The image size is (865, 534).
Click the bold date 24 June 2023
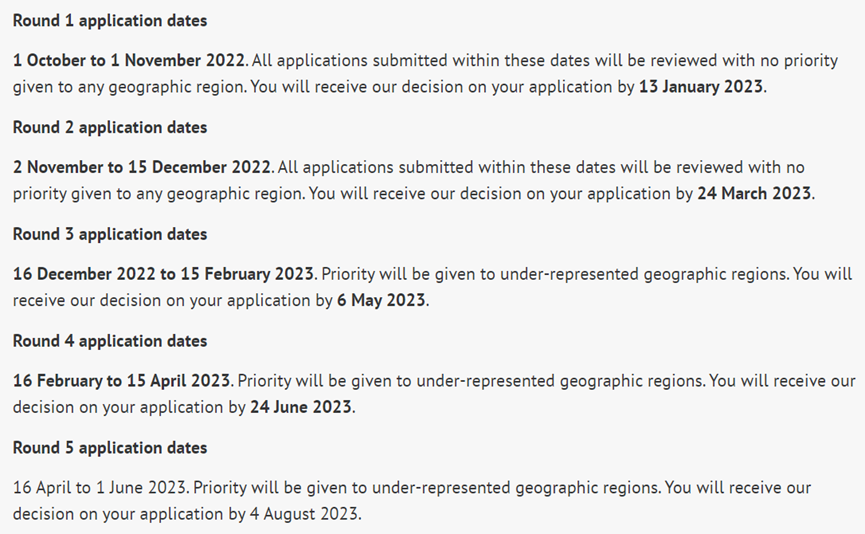(301, 407)
